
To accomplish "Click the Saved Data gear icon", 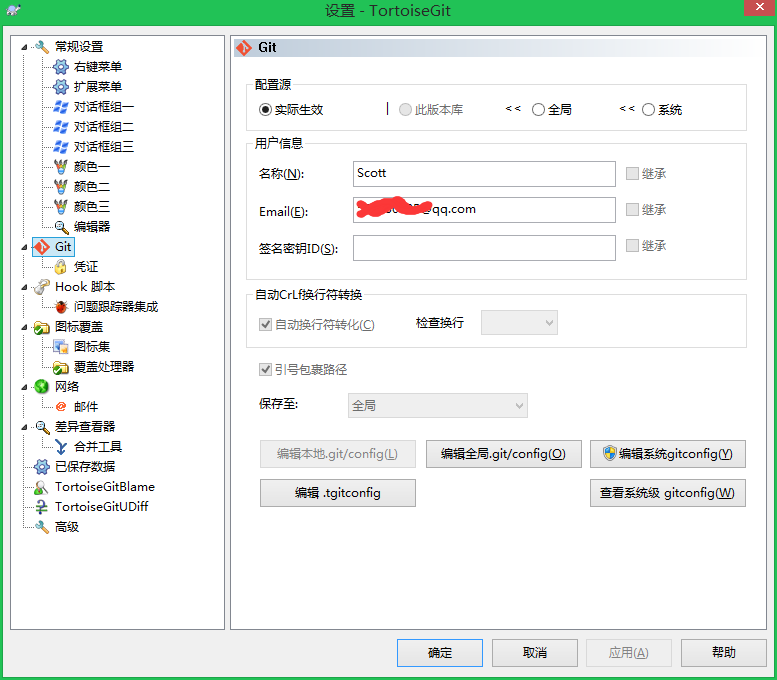I will point(41,467).
